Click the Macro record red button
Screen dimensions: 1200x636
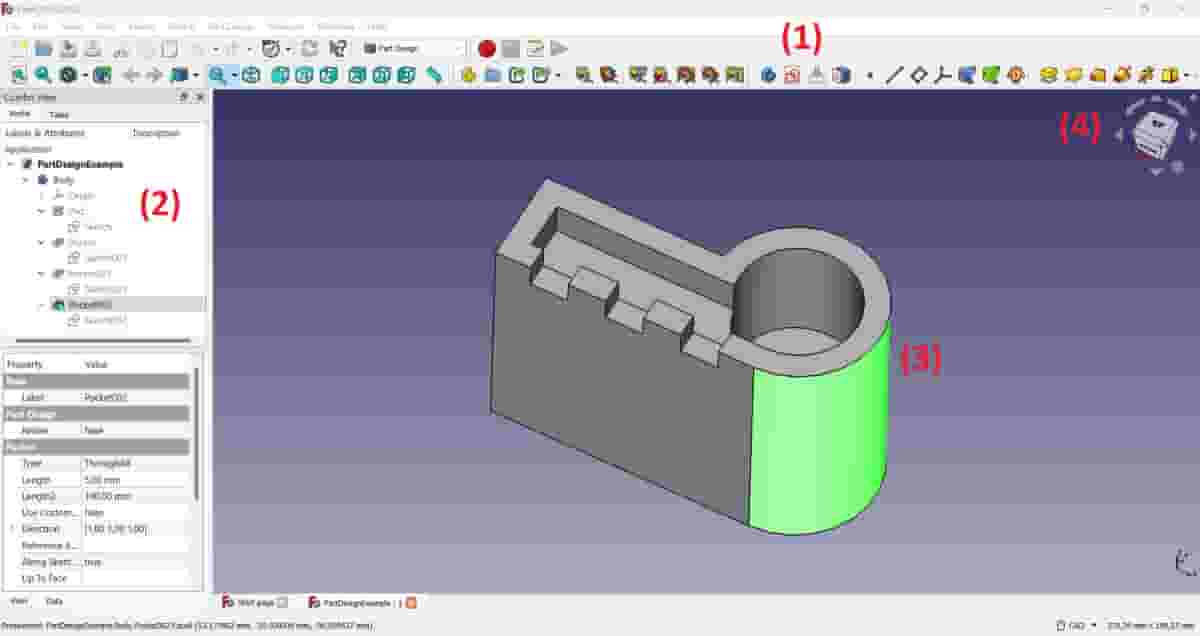(488, 47)
